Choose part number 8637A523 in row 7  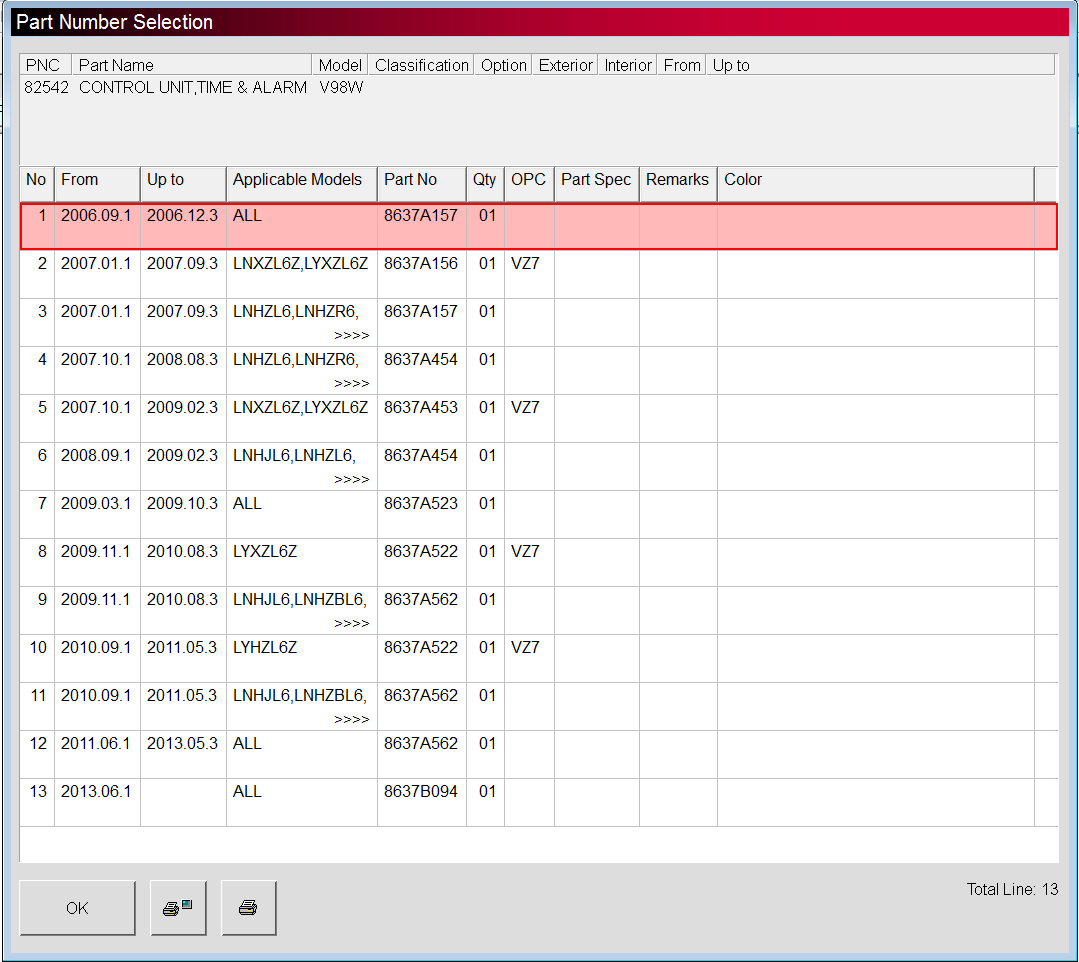point(420,504)
